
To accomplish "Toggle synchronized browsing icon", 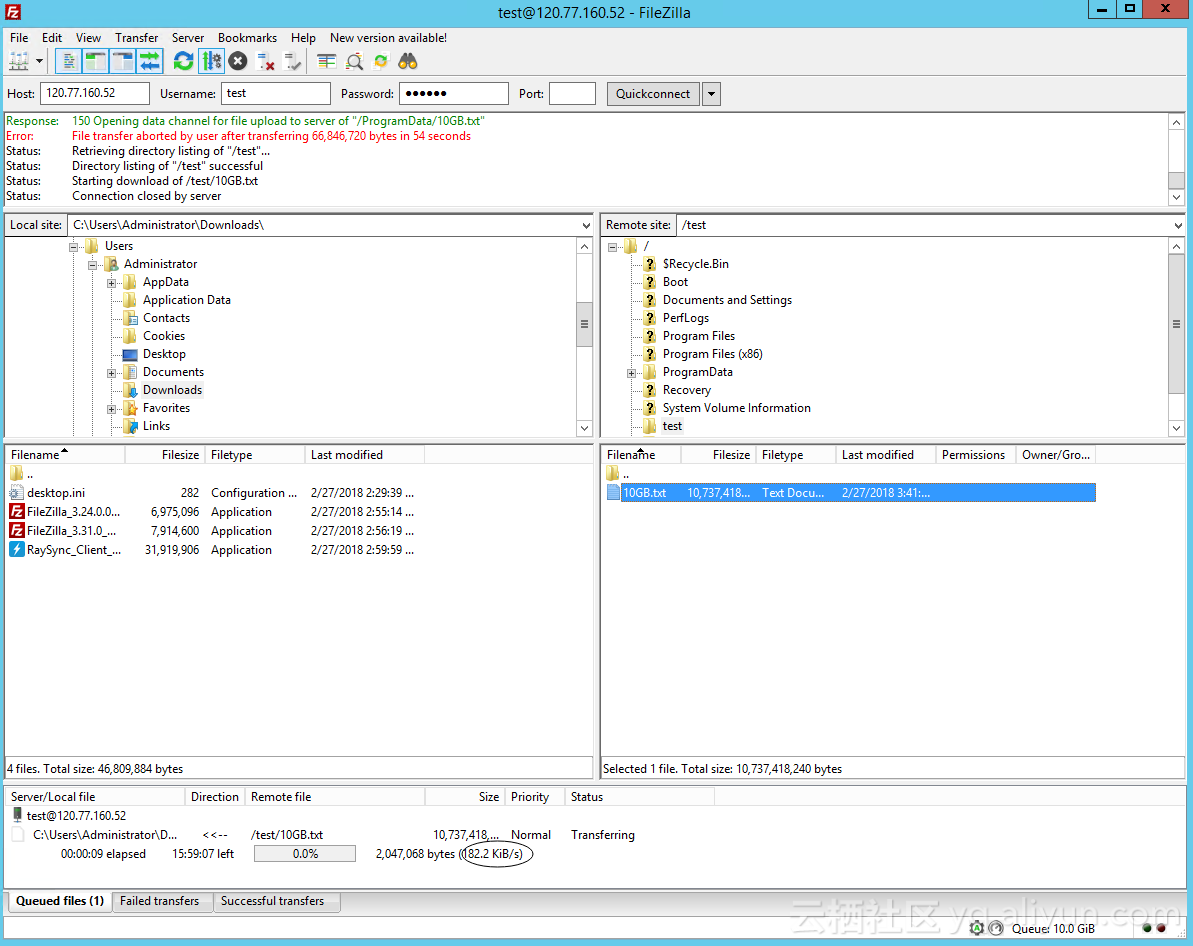I will [x=381, y=61].
